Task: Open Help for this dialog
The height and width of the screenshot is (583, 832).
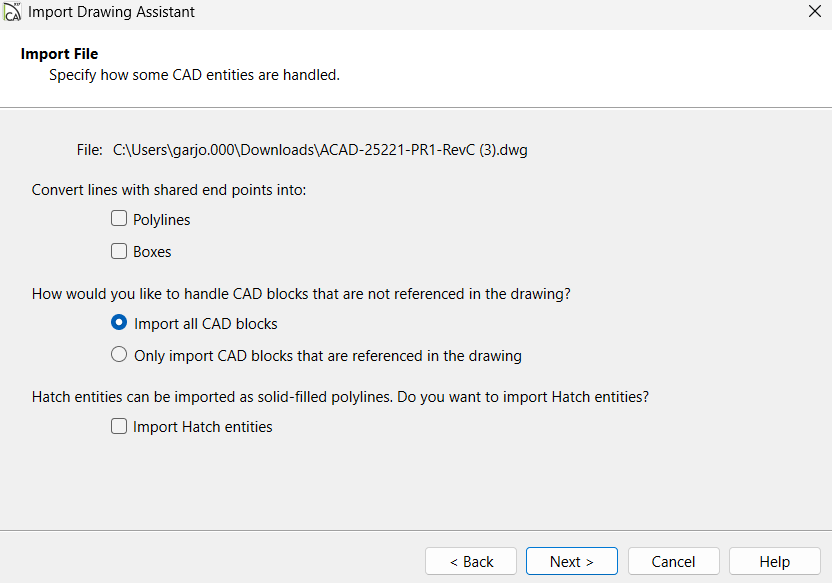Action: [x=774, y=561]
